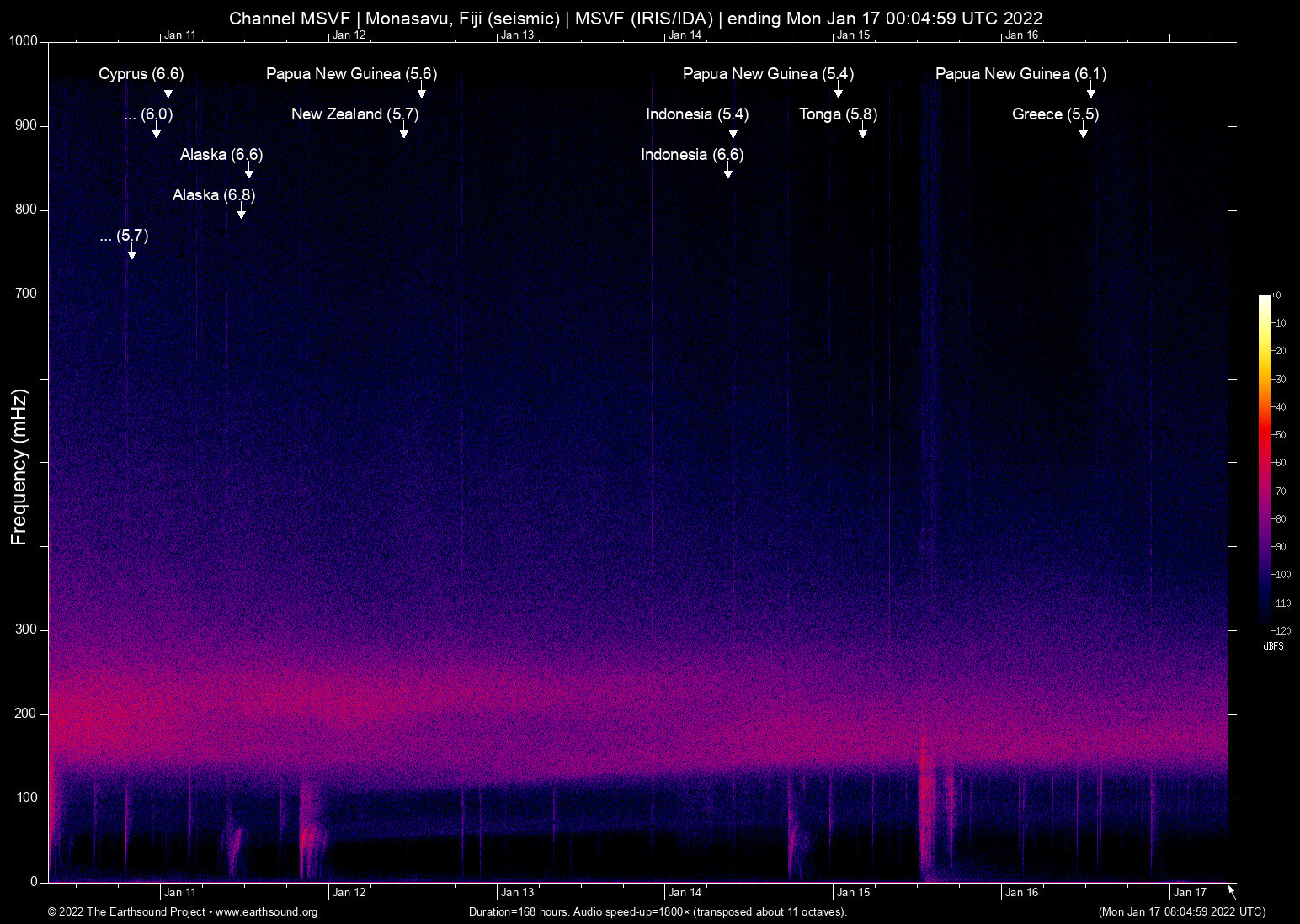The height and width of the screenshot is (924, 1300).
Task: Select the Papua New Guinea (5.4) event label
Action: (768, 74)
